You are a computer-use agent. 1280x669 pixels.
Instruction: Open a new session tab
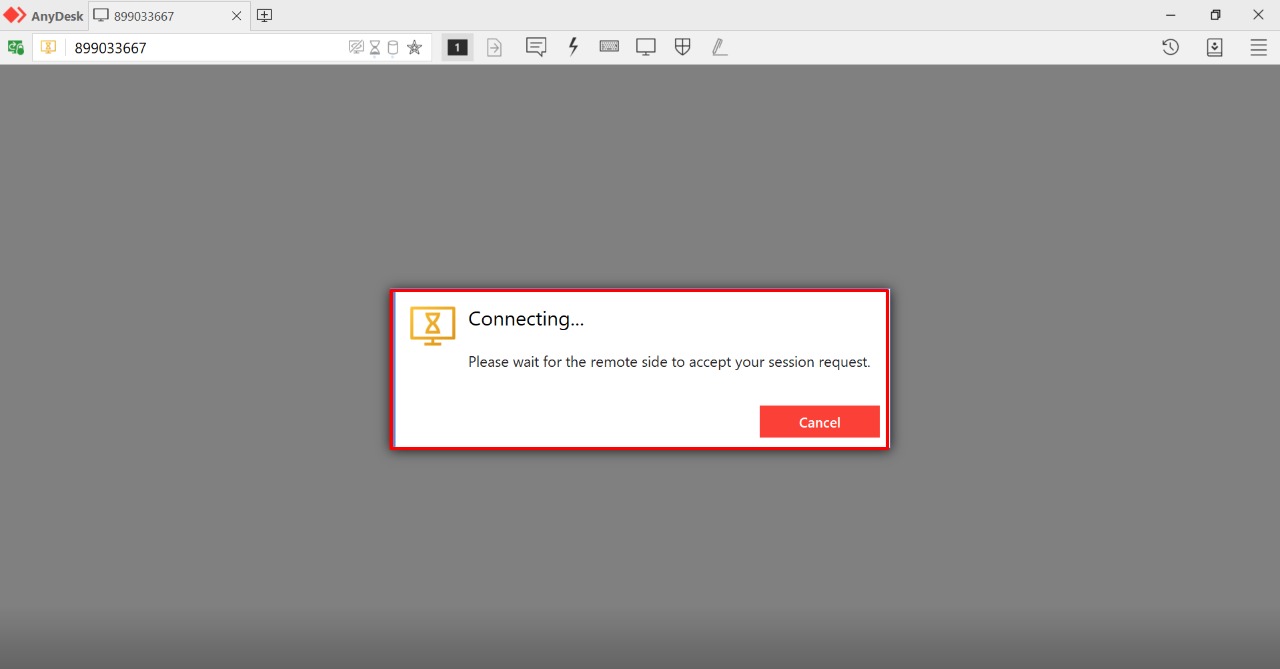(x=264, y=15)
